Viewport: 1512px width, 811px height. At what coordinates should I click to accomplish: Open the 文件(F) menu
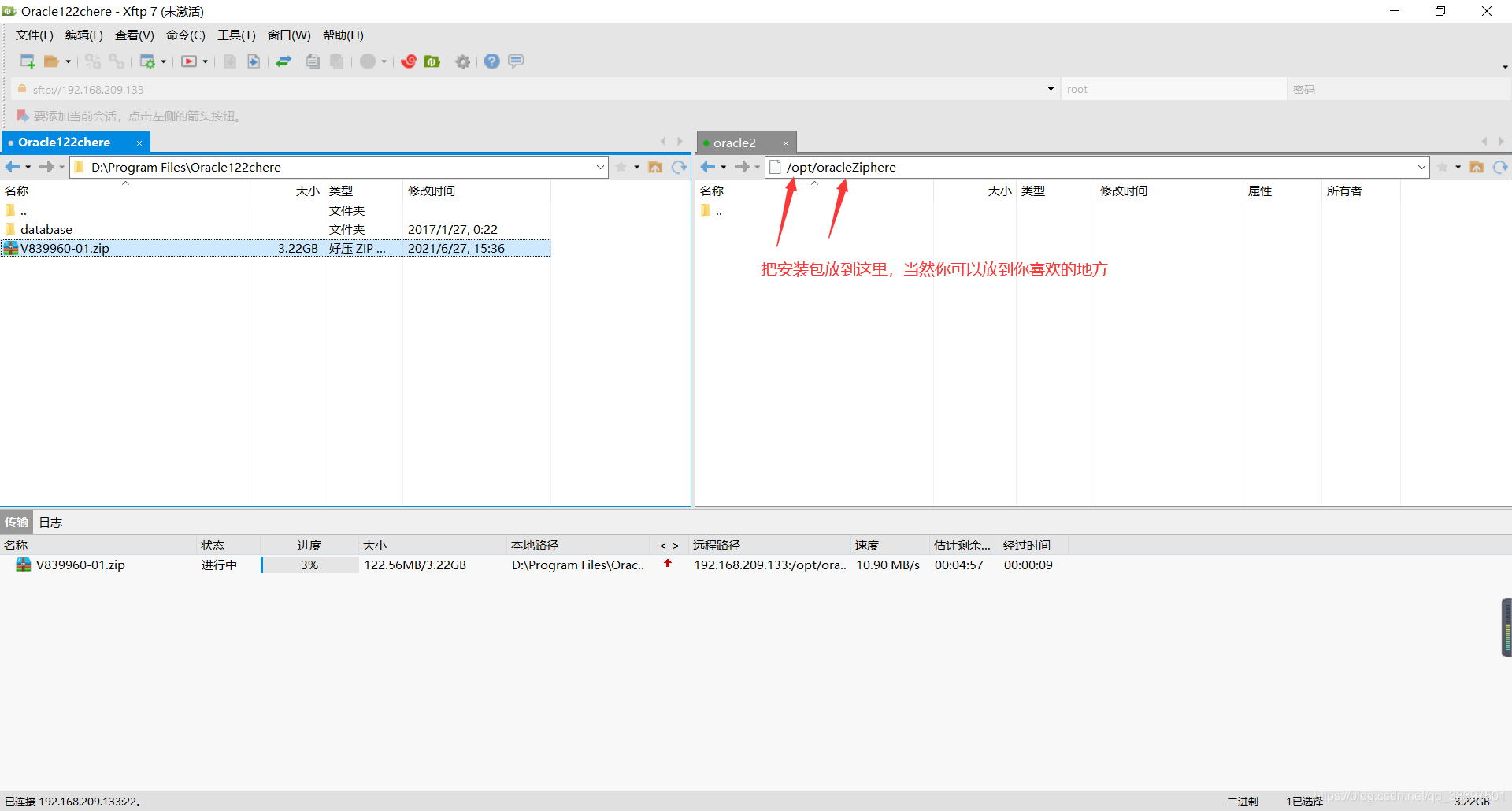pos(35,35)
